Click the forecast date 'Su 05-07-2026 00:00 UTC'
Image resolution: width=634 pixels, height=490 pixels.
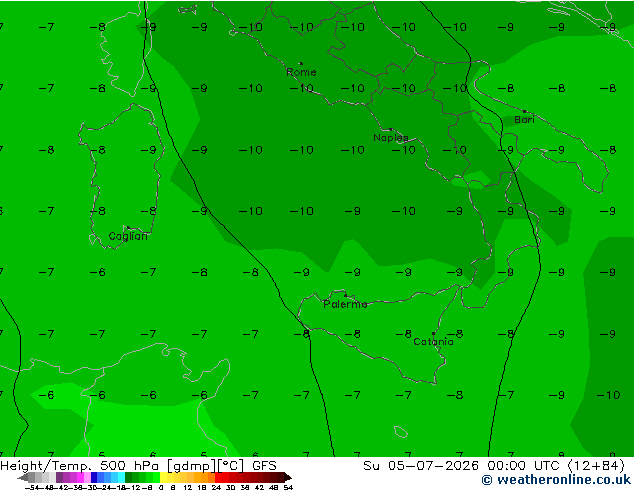click(x=463, y=466)
